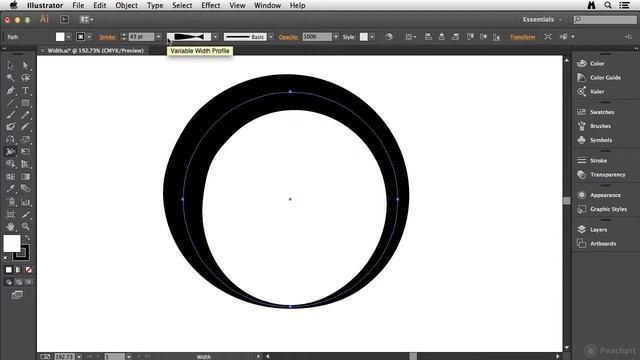Select the Paintbrush tool

coord(10,115)
